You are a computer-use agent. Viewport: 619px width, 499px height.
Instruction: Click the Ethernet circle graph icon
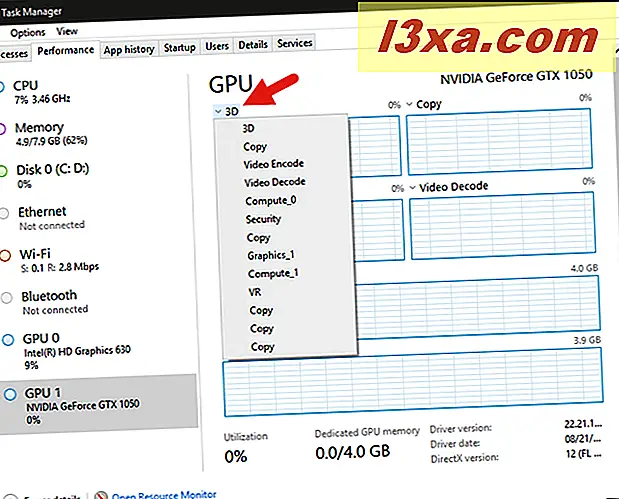(x=4, y=214)
